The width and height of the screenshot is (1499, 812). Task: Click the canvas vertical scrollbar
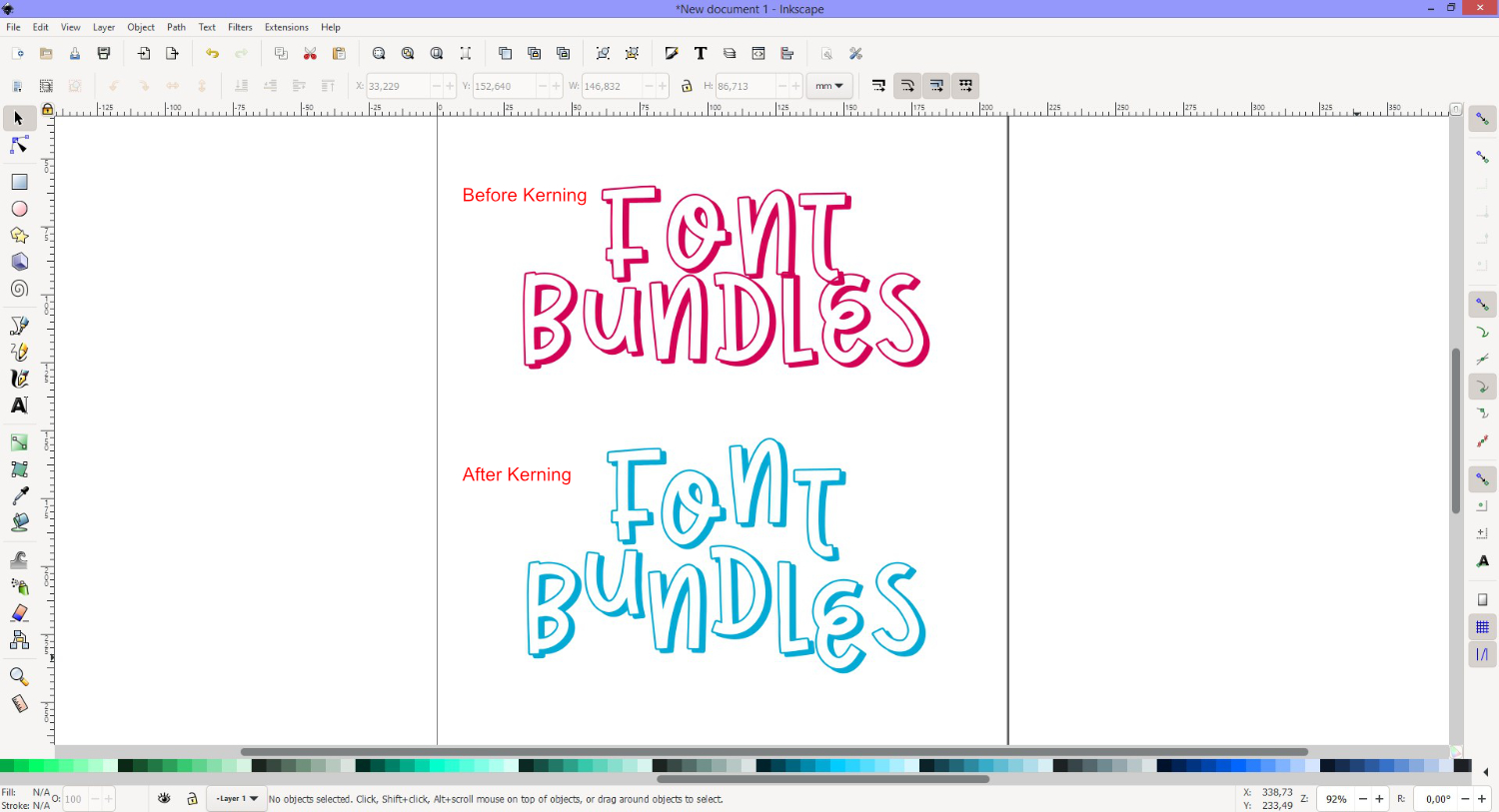point(1456,430)
